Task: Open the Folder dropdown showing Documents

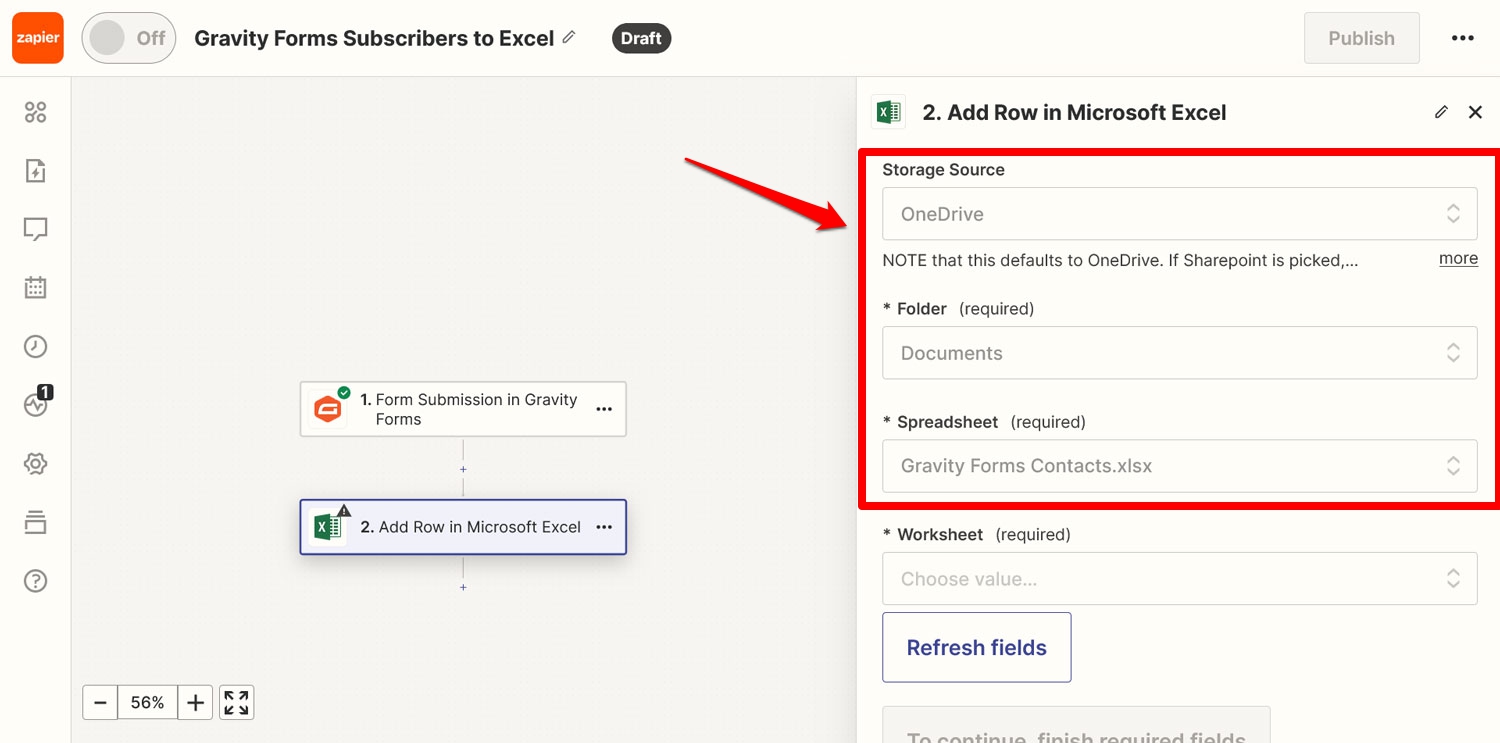Action: coord(1180,352)
